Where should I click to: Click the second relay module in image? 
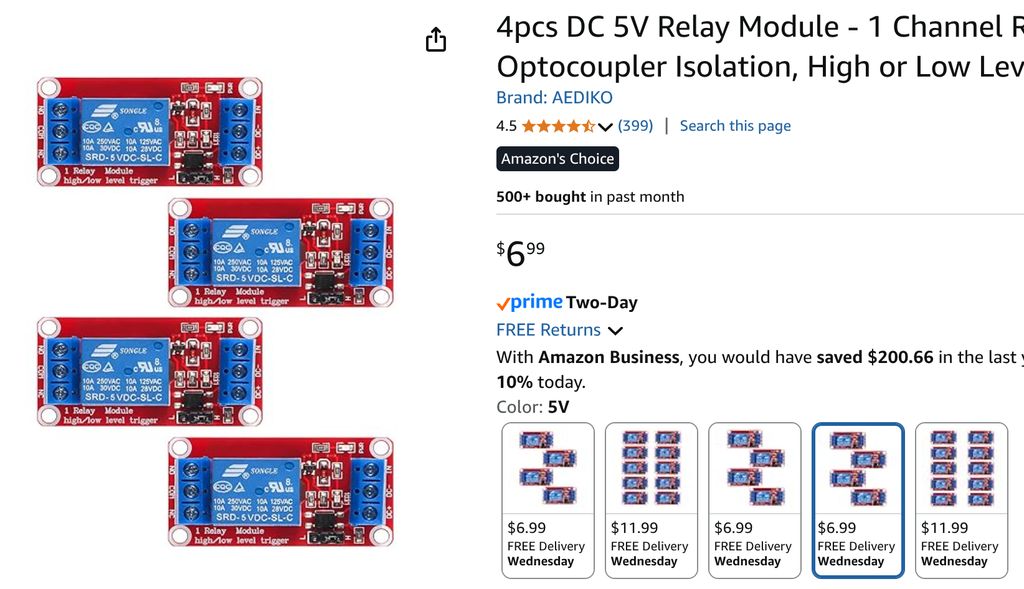pyautogui.click(x=281, y=253)
